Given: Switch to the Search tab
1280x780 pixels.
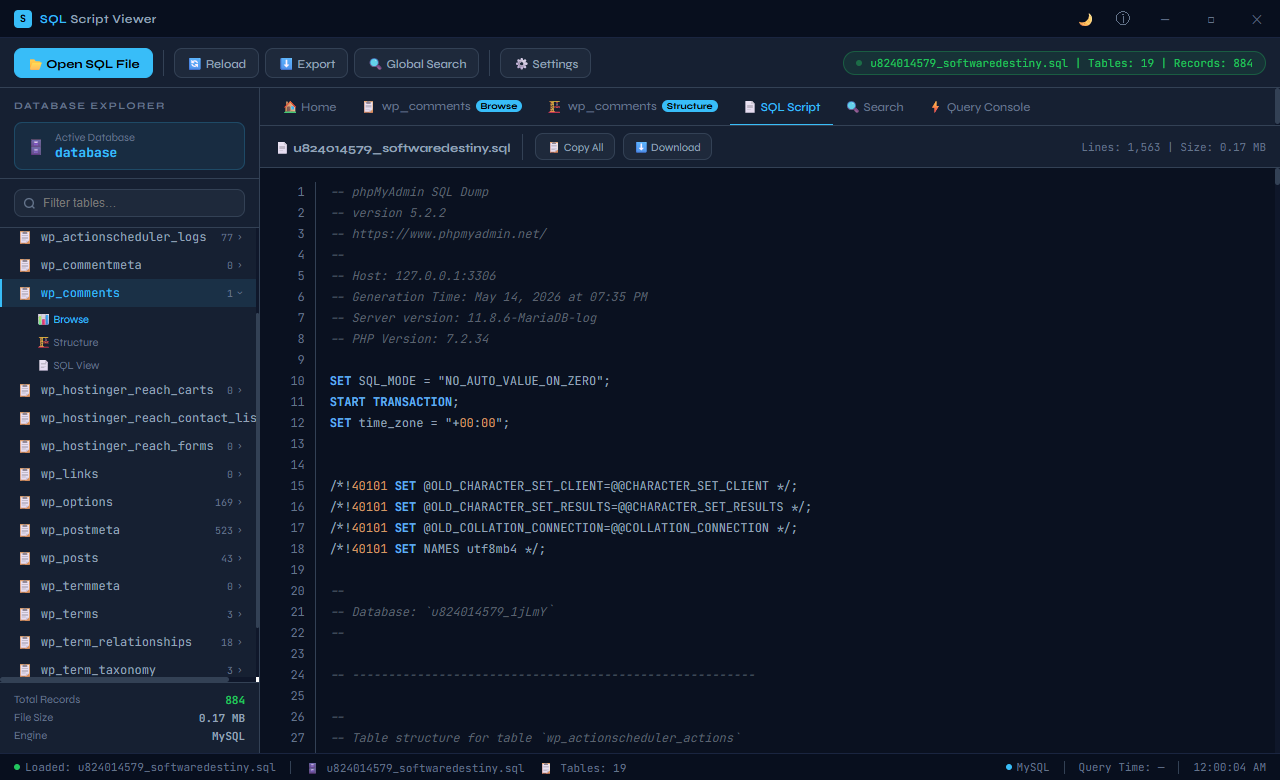Looking at the screenshot, I should coord(875,106).
